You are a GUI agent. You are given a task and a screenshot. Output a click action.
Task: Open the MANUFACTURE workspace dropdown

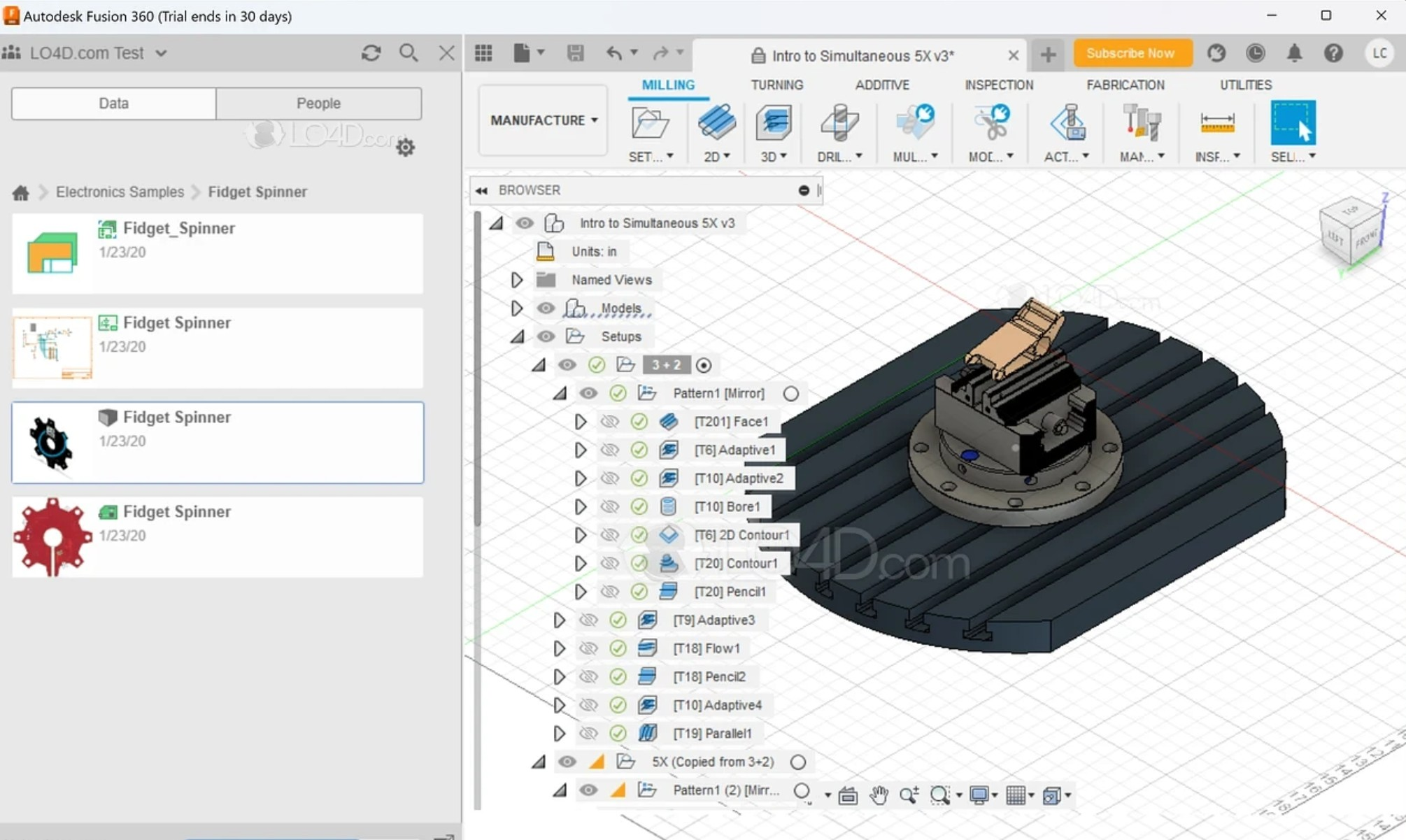click(544, 120)
